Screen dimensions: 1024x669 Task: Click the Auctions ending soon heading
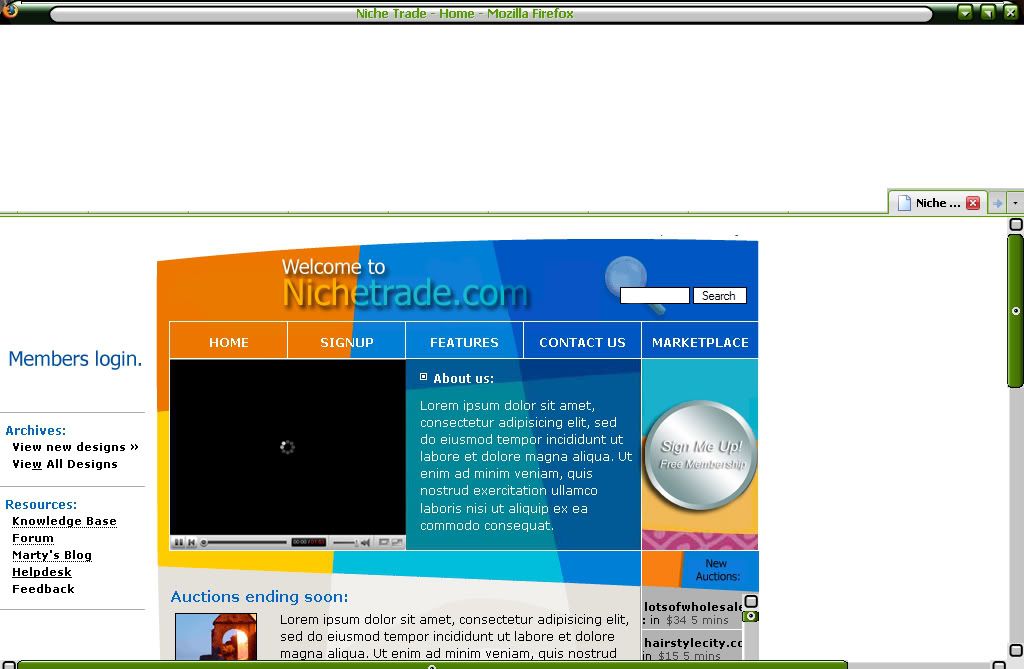[259, 596]
